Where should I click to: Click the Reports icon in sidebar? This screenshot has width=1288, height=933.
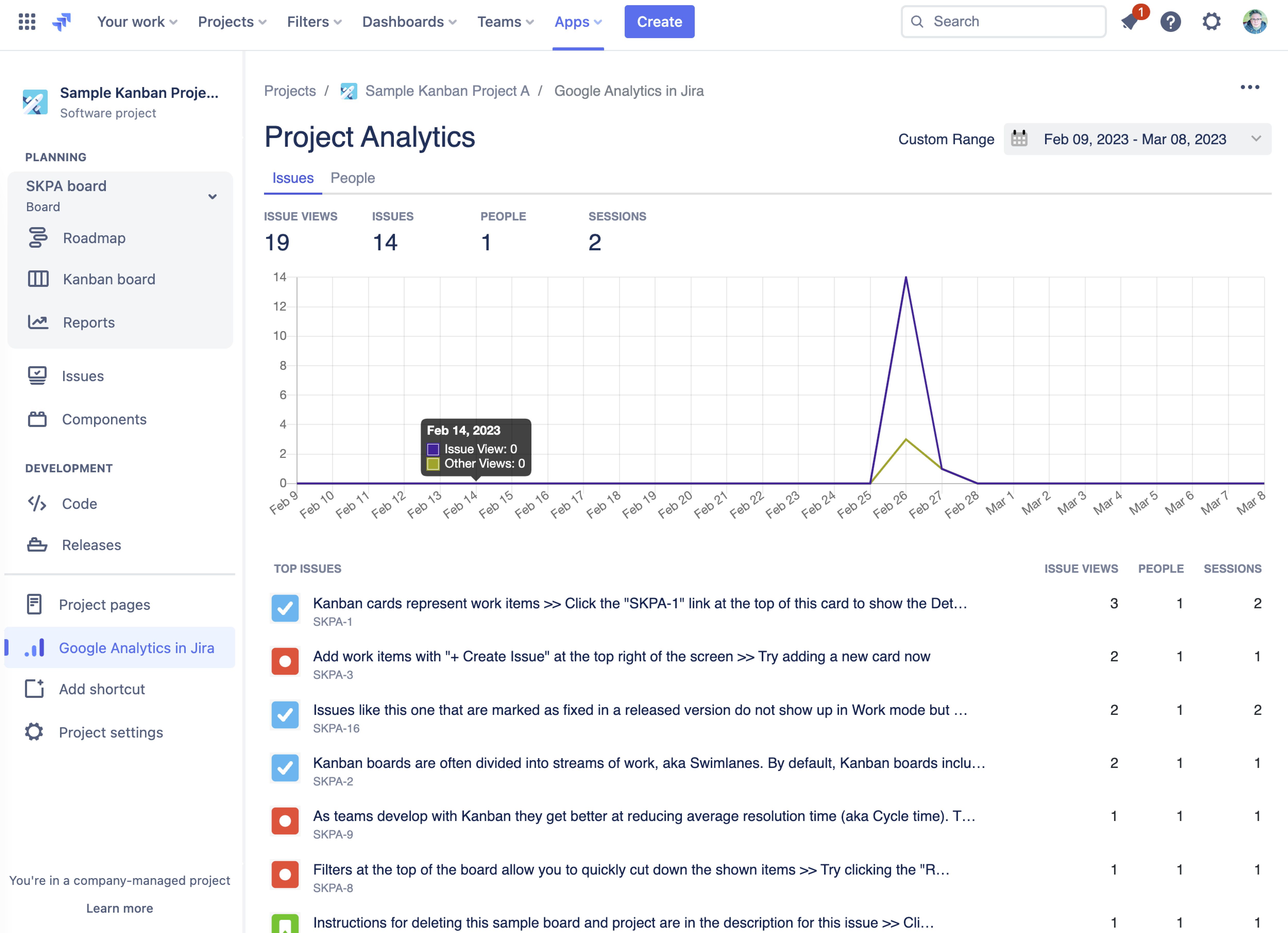click(x=37, y=322)
